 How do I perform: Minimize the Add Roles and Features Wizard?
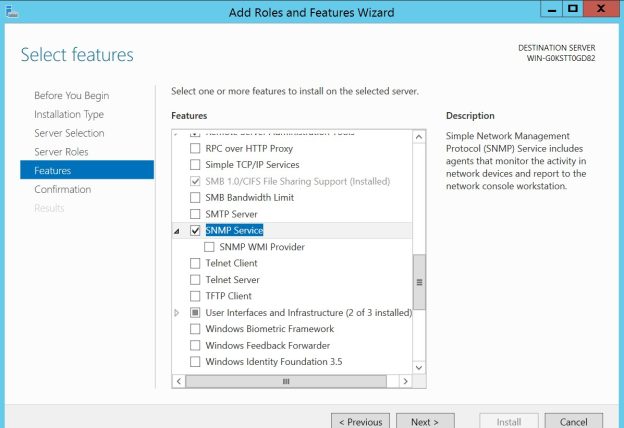[552, 9]
